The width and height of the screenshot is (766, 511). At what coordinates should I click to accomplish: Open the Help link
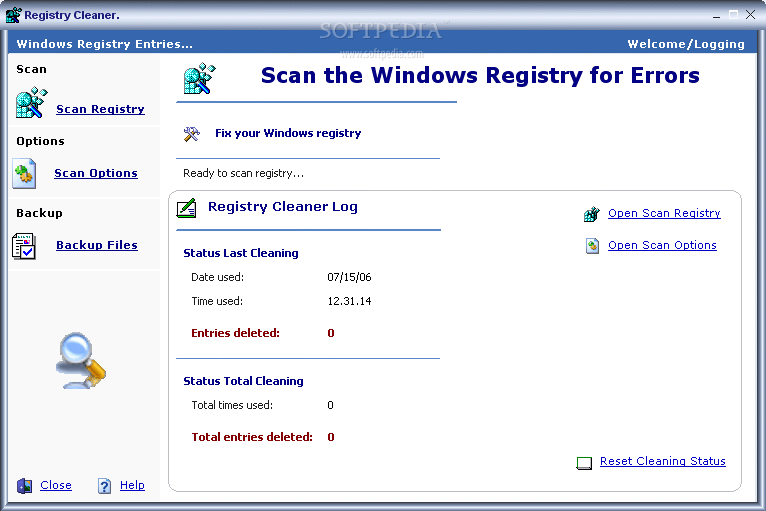click(x=132, y=485)
